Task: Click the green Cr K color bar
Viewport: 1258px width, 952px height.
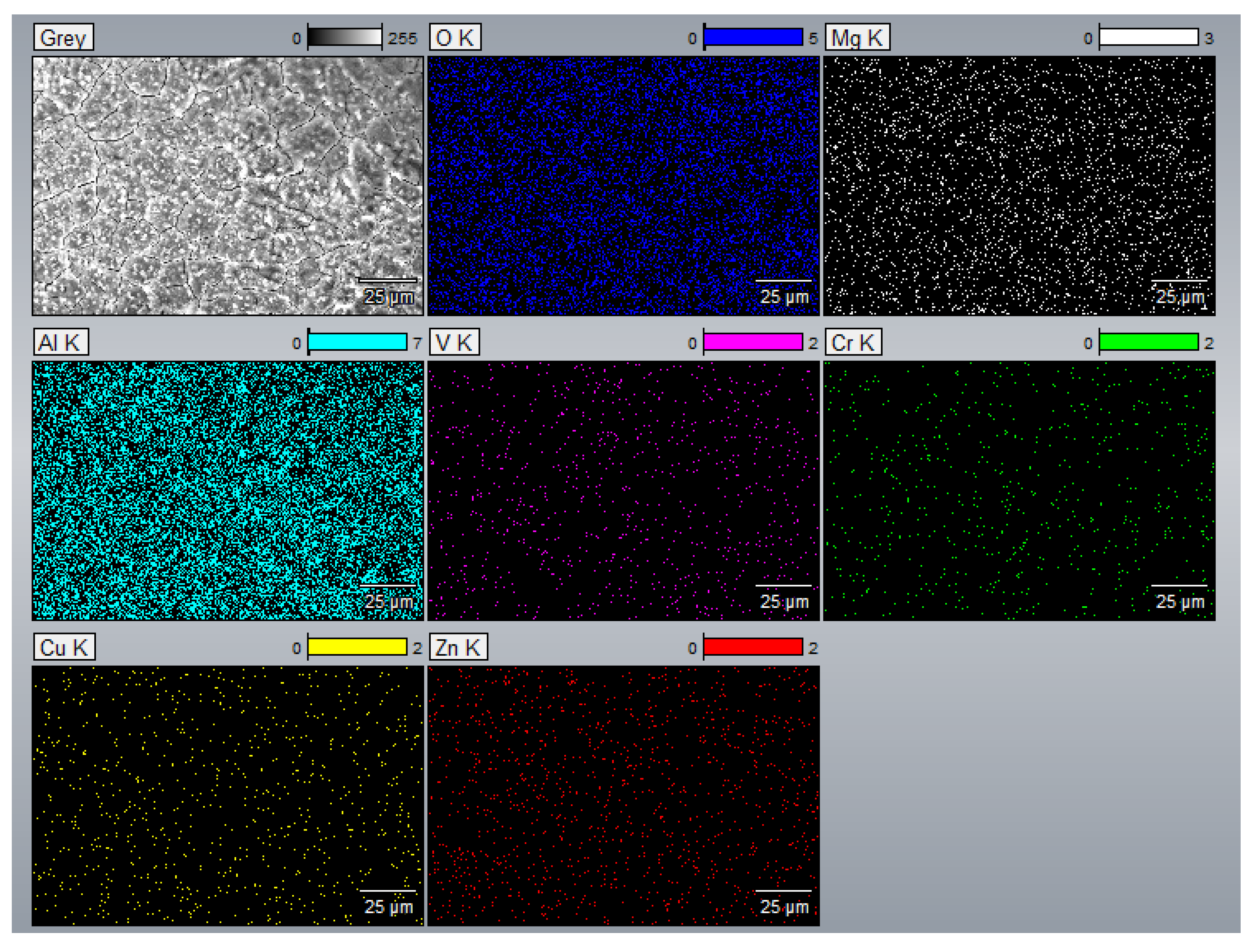Action: 1149,342
